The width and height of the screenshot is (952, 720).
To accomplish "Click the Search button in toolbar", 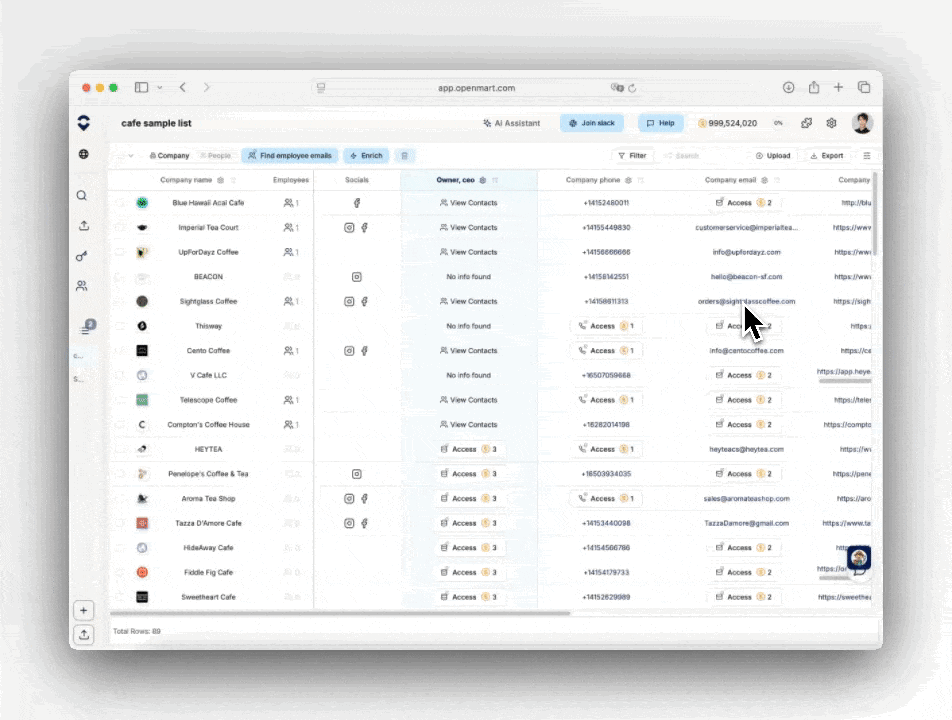I will tap(681, 156).
